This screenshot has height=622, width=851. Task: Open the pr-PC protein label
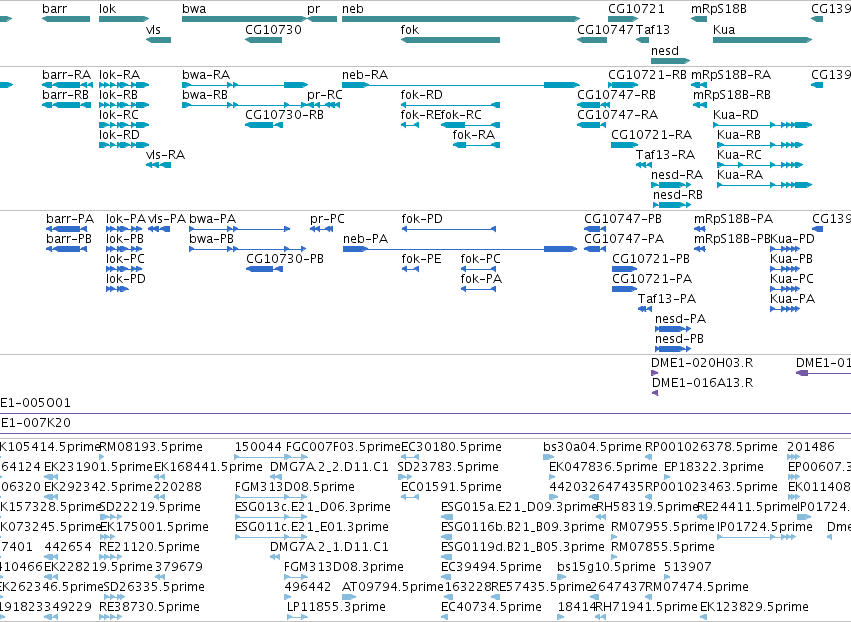coord(327,219)
